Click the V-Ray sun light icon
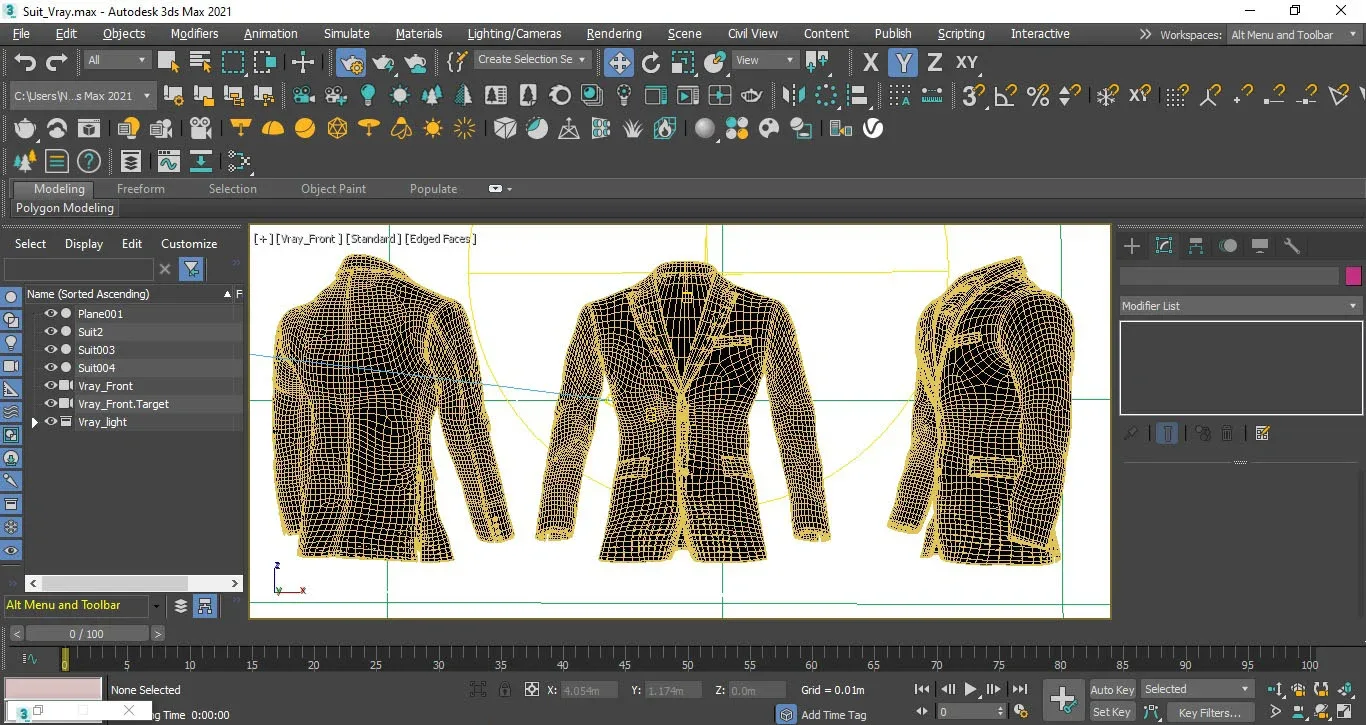1366x725 pixels. click(x=433, y=128)
